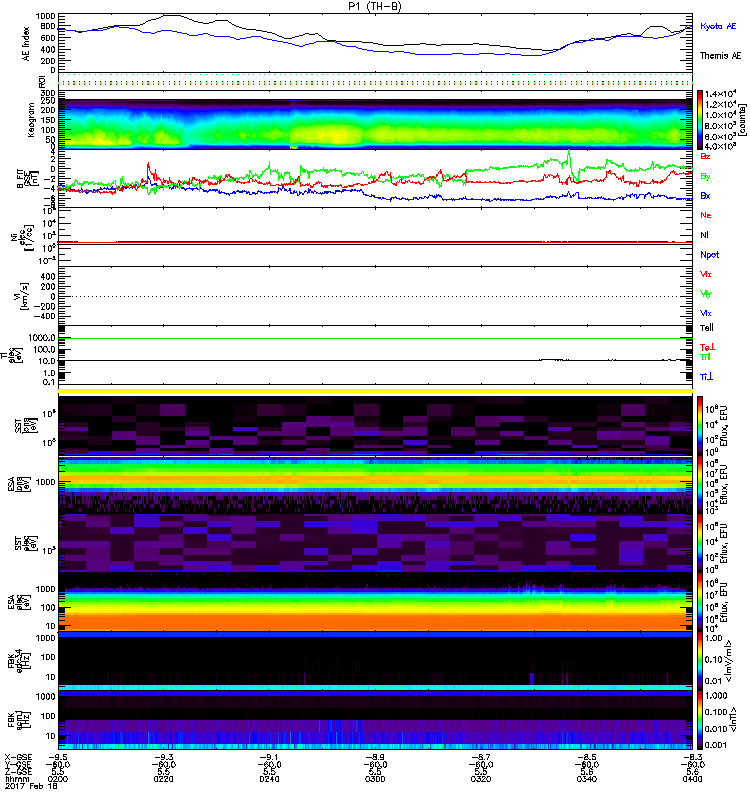The height and width of the screenshot is (800, 750).
Task: Click the SST ions Eflux color bar
Action: pyautogui.click(x=700, y=426)
